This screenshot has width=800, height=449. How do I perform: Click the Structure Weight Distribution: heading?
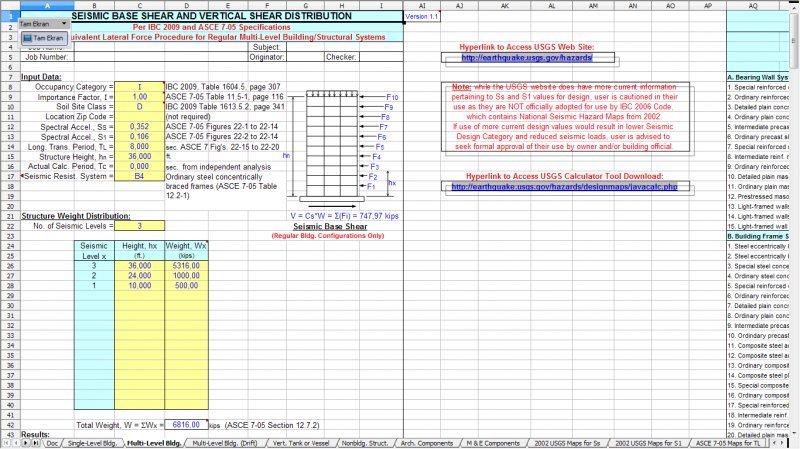pos(76,216)
